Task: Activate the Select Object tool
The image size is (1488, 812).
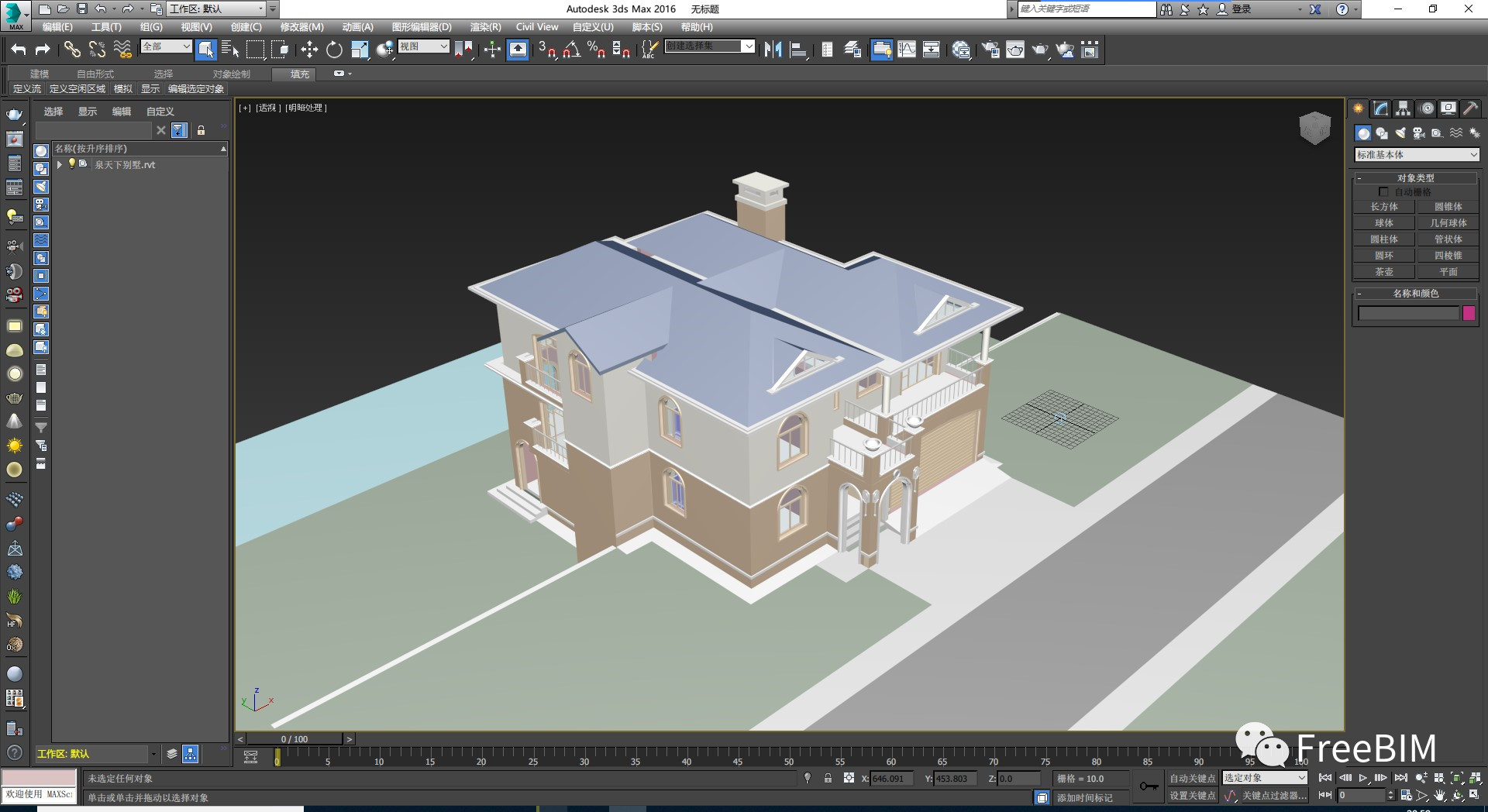Action: click(205, 50)
